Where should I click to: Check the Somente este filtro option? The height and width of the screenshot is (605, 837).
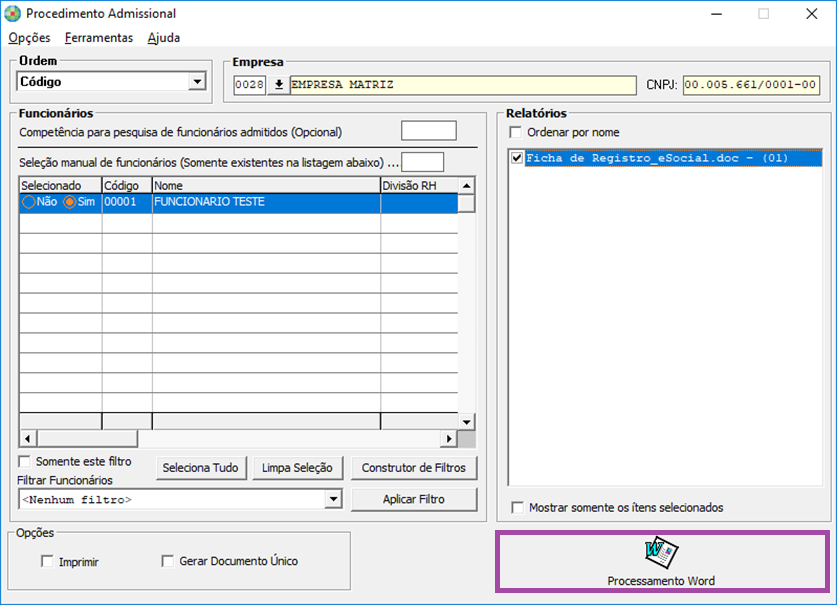click(x=25, y=461)
